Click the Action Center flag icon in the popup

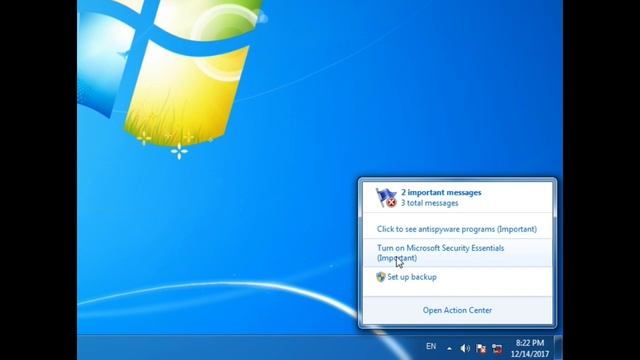tap(386, 198)
